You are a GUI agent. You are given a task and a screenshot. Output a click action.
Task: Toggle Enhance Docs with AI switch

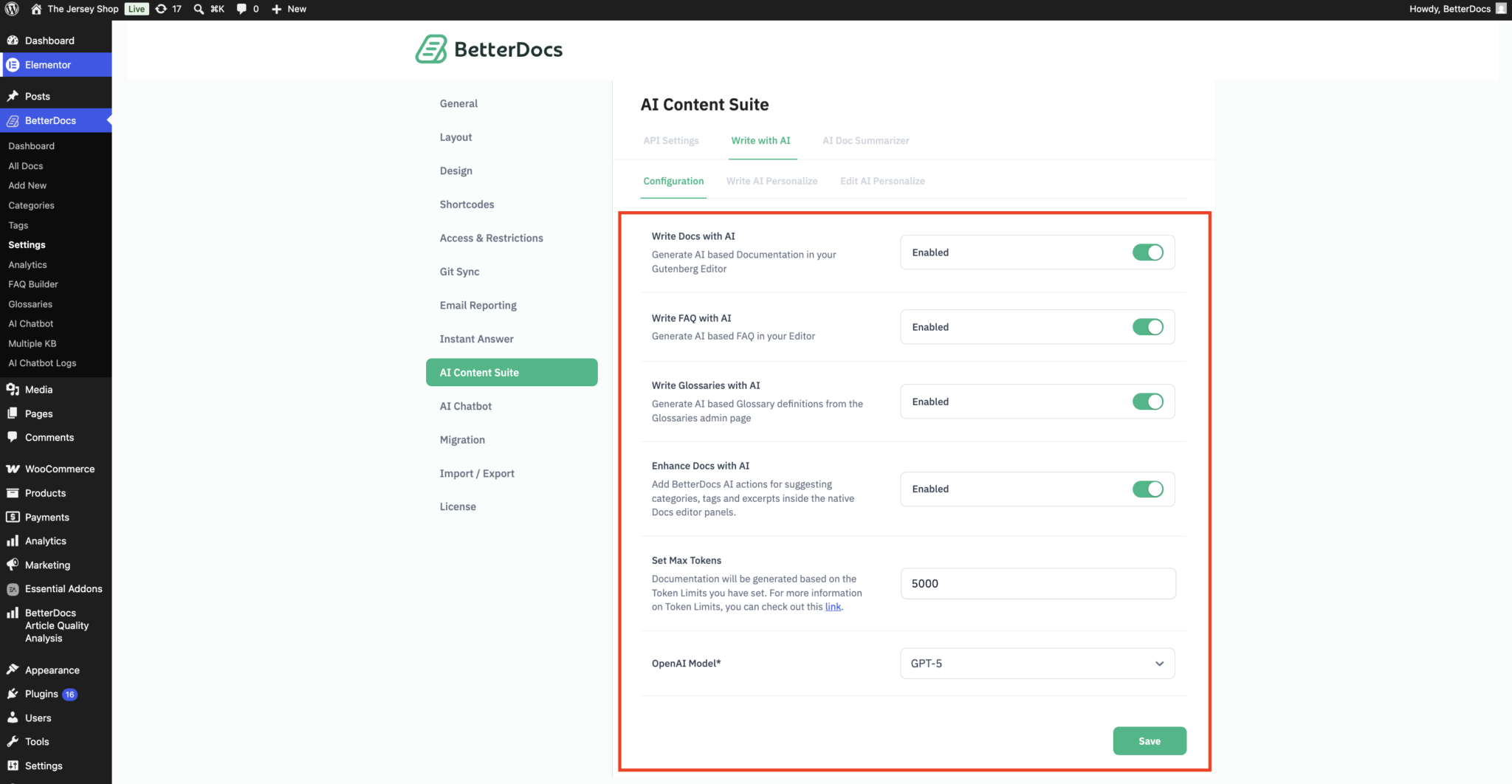pos(1148,489)
